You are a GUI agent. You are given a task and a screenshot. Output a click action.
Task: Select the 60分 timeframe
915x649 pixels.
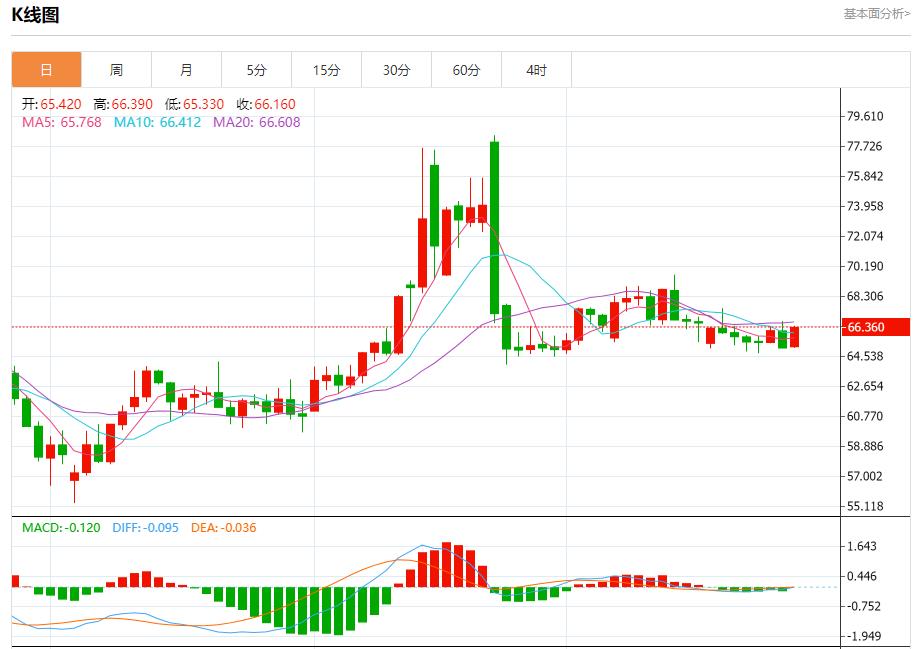click(x=466, y=69)
